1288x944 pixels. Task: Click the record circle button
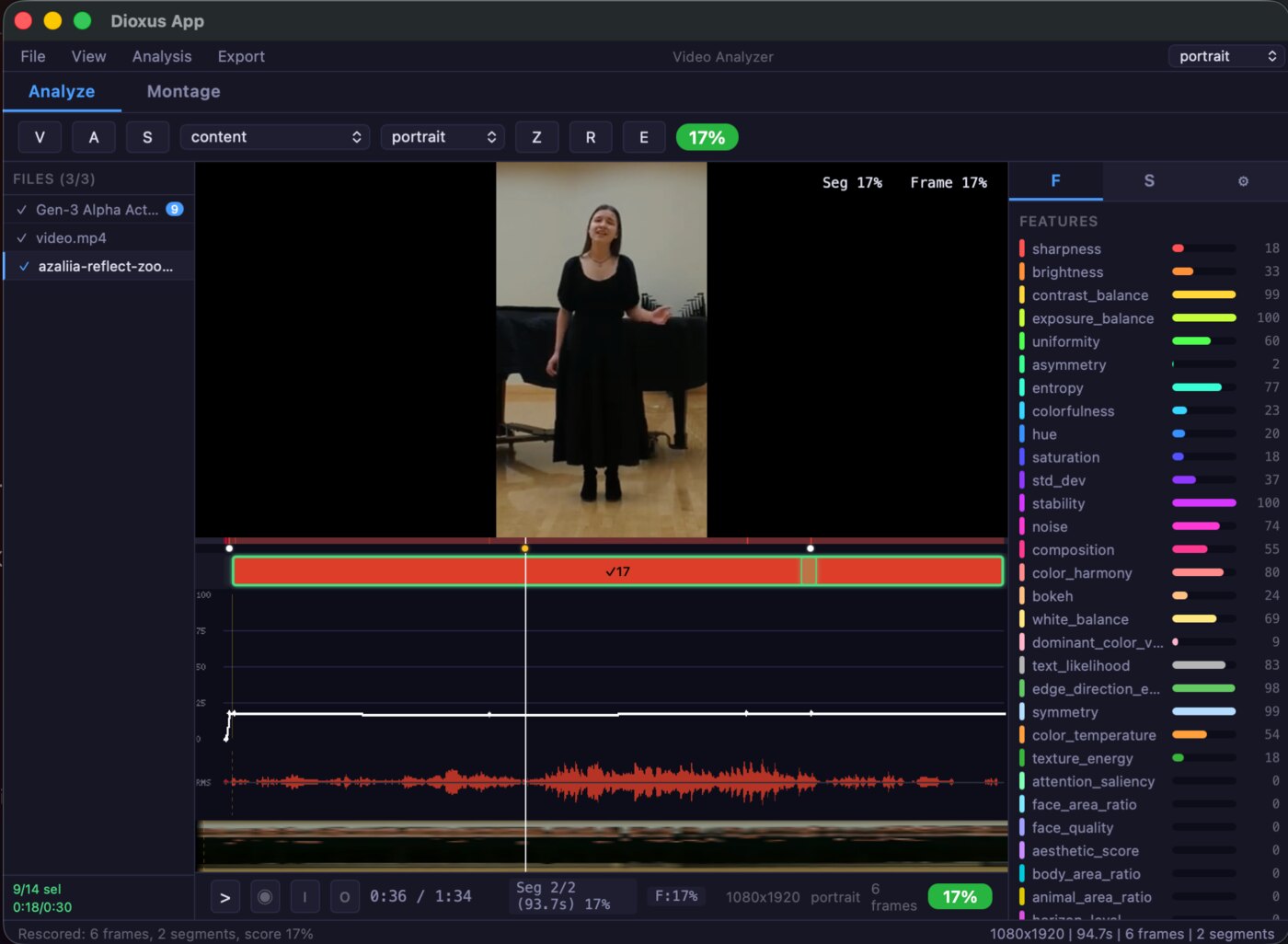tap(265, 897)
